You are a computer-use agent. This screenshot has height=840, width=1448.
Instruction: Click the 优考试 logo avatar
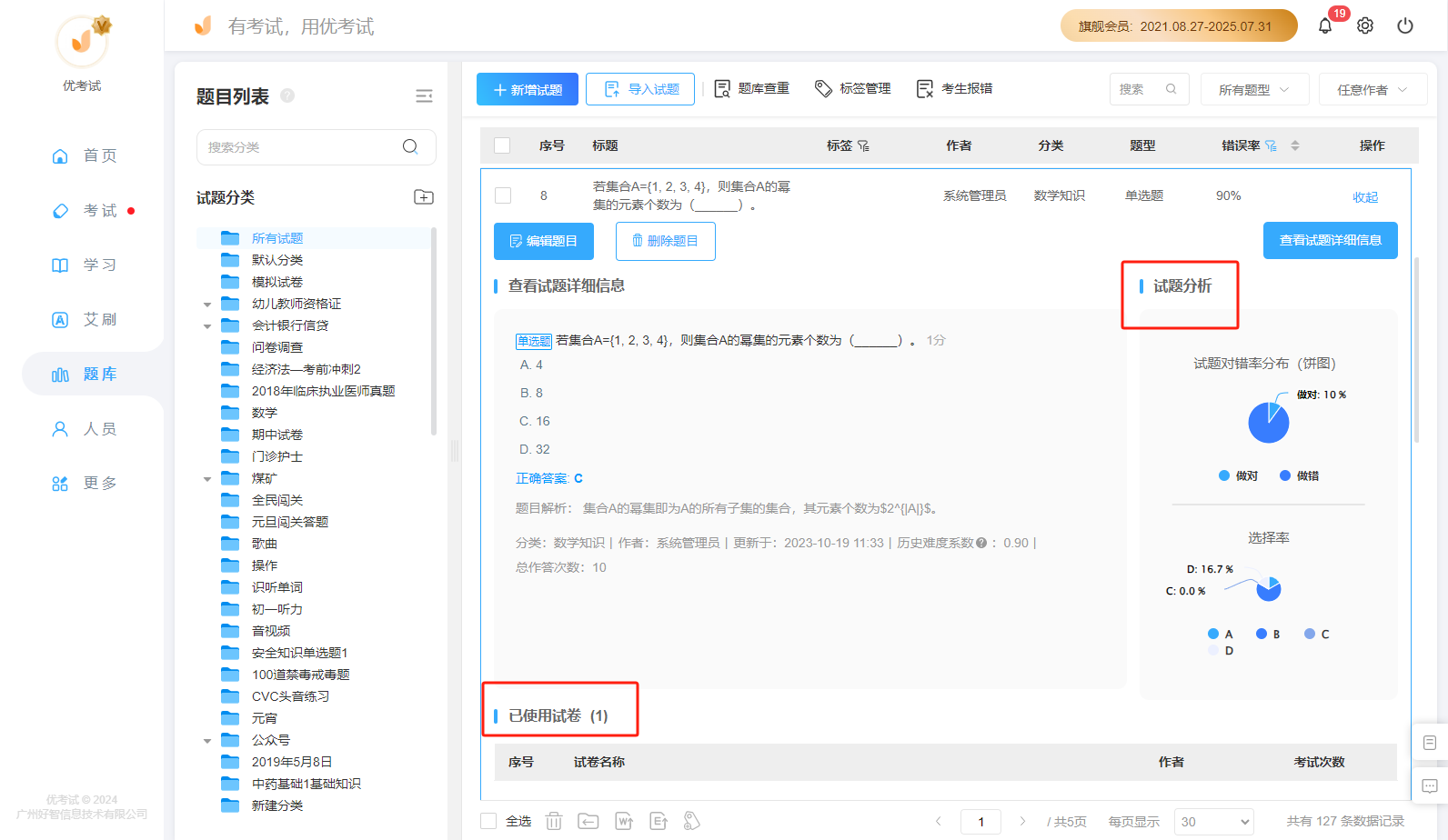(x=82, y=42)
